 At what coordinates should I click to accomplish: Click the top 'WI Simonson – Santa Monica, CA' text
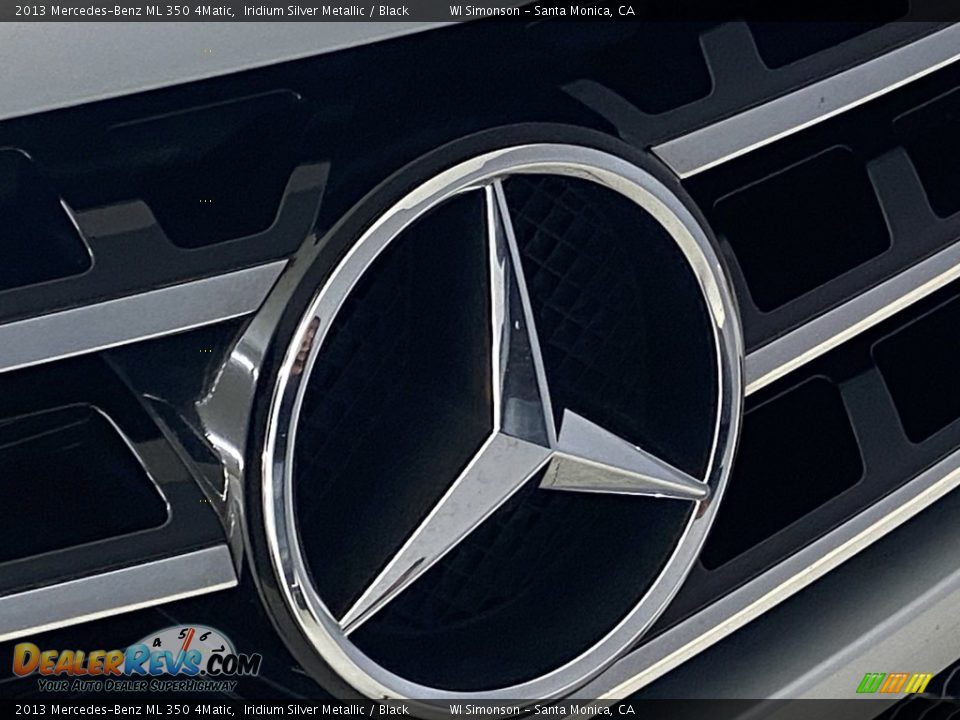coord(542,10)
